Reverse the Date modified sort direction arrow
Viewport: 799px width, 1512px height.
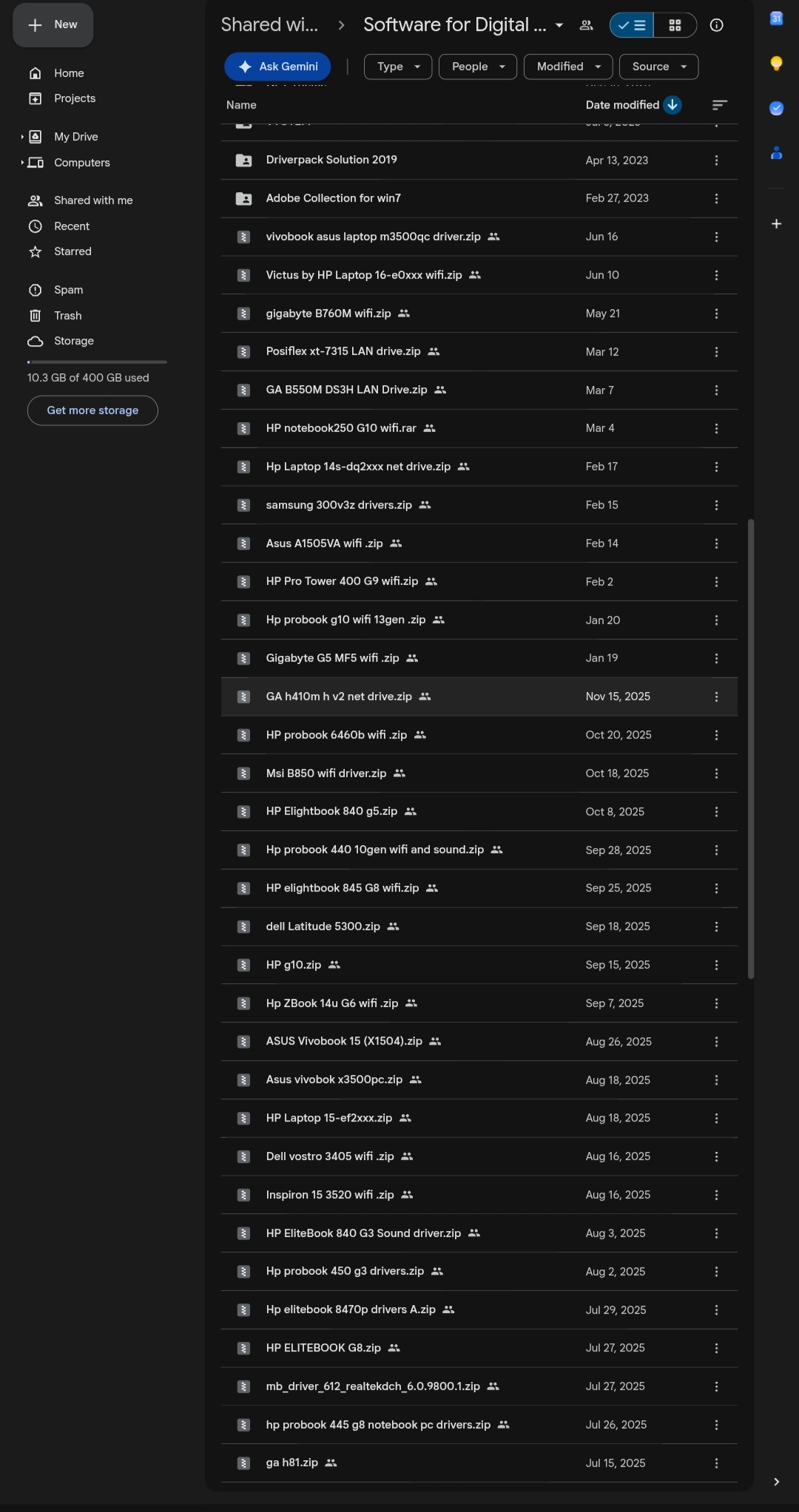click(x=672, y=105)
